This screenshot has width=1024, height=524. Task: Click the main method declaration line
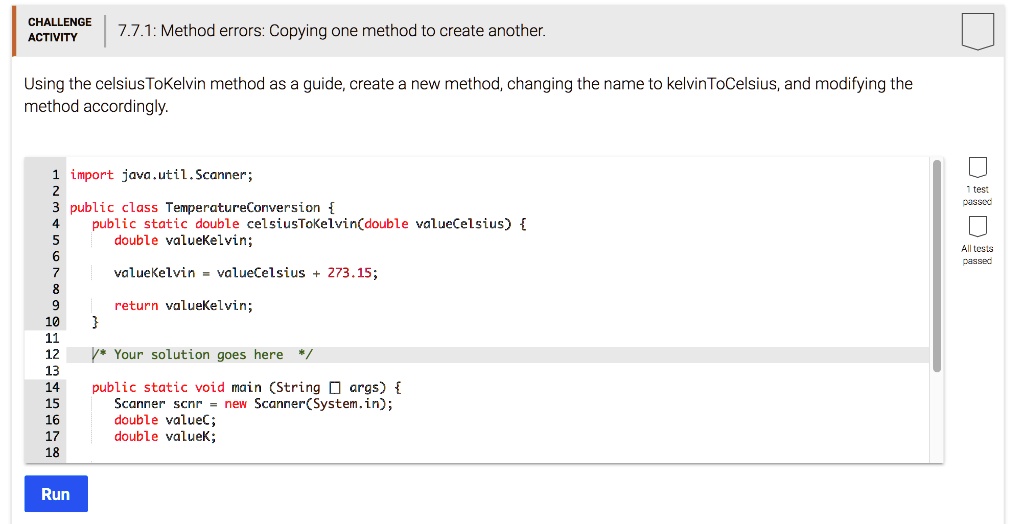click(247, 387)
